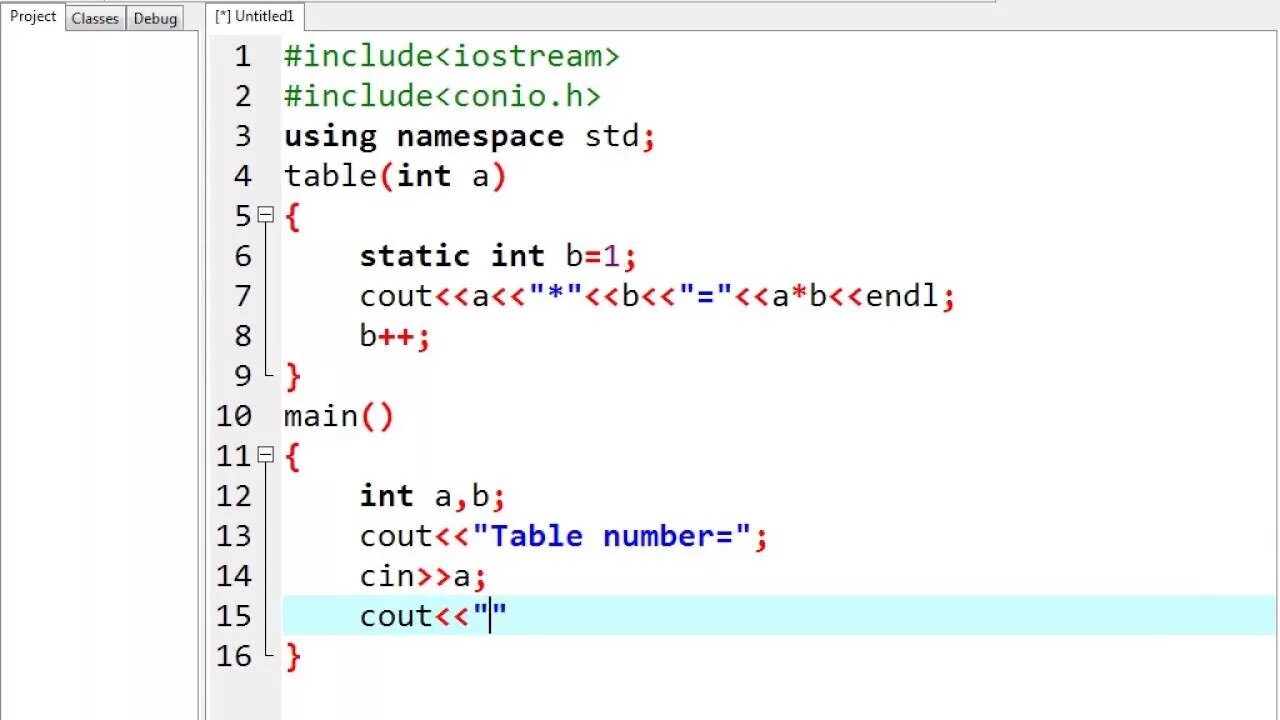Collapse the table function fold on line 5
Screen dimensions: 1280x720
tap(265, 215)
